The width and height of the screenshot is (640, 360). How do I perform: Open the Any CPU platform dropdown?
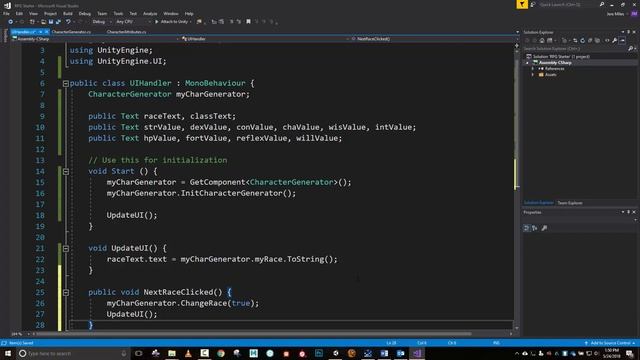[133, 22]
